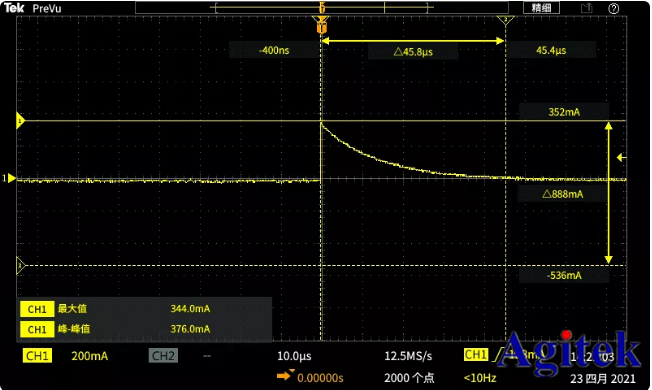Click the channel 1 ground reference arrow
Screen dimensions: 652x390
click(x=9, y=178)
